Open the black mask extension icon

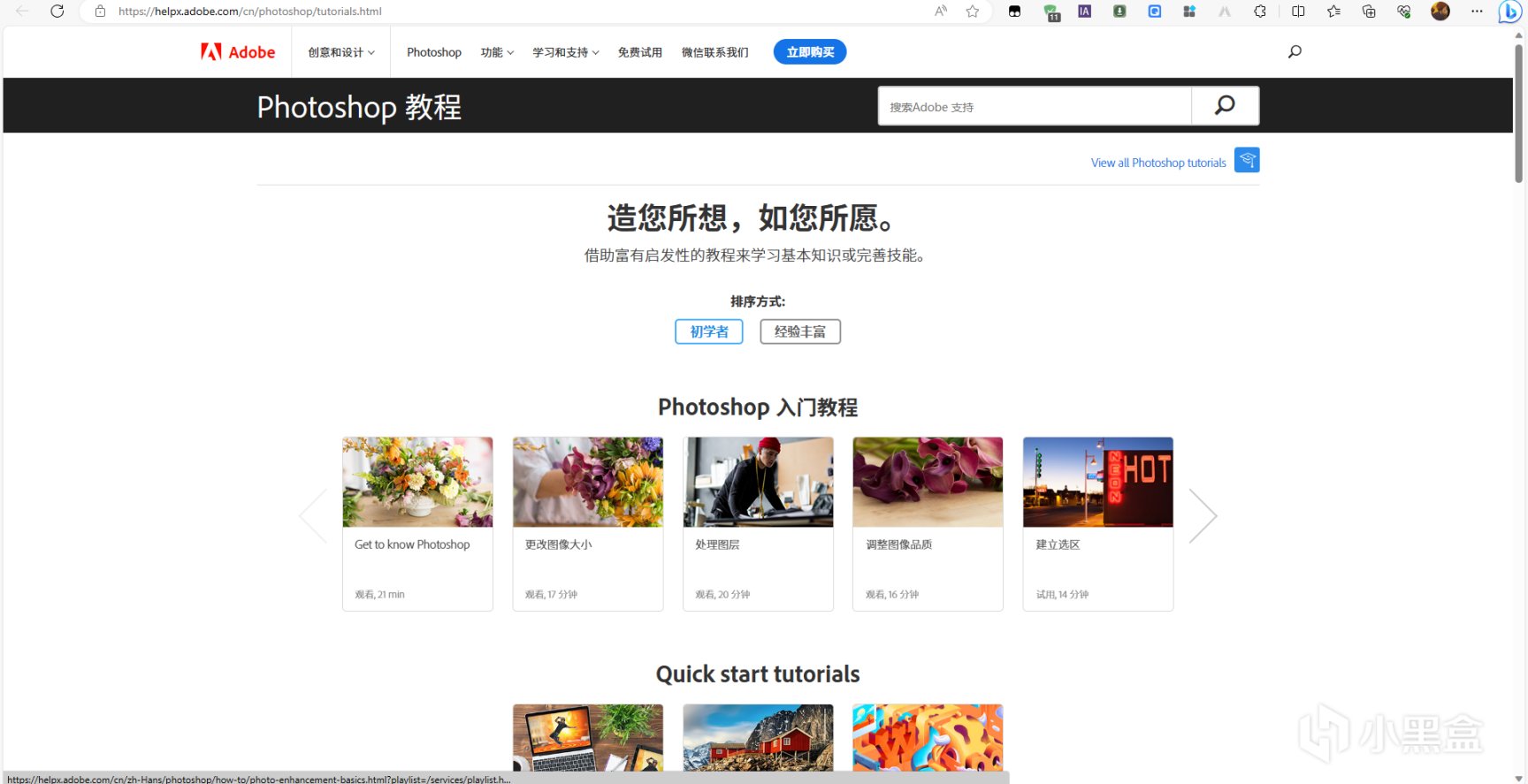point(1014,11)
